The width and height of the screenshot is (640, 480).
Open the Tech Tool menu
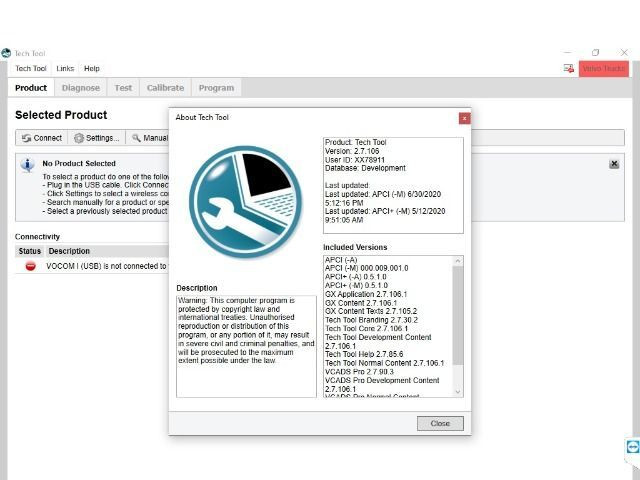tap(31, 69)
